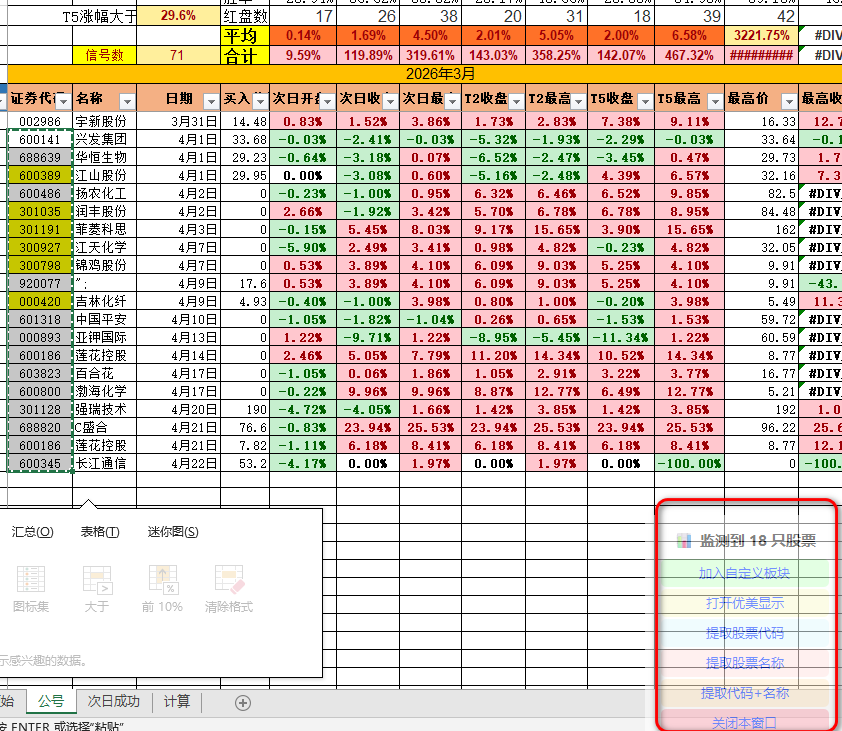Open the 证券代码 column filter dropdown
This screenshot has height=731, width=842.
coord(64,100)
